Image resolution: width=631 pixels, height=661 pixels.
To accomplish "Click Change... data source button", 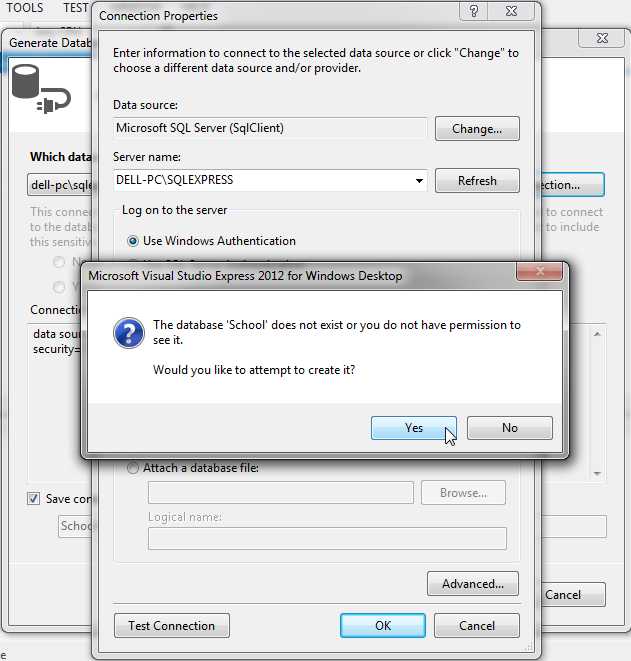I will 477,129.
